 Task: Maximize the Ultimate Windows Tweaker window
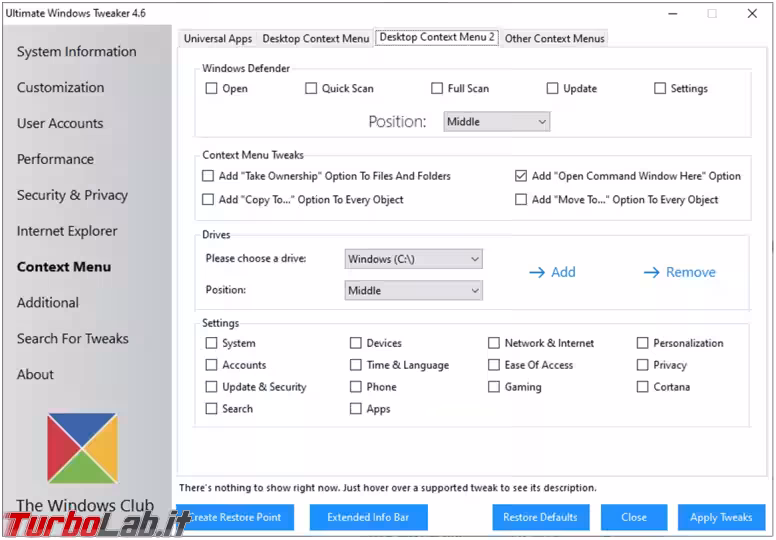(712, 14)
